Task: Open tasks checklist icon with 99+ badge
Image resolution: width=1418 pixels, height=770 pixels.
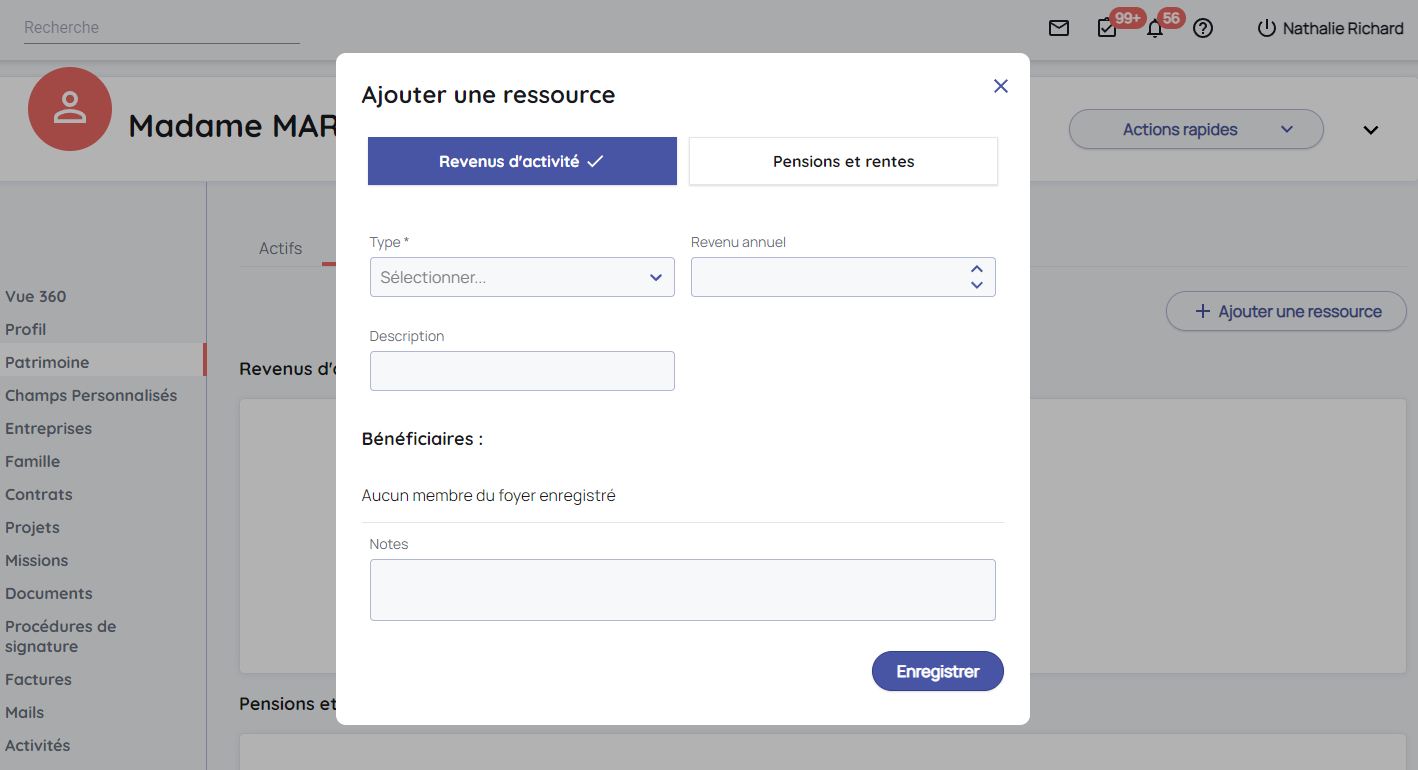Action: click(x=1107, y=28)
